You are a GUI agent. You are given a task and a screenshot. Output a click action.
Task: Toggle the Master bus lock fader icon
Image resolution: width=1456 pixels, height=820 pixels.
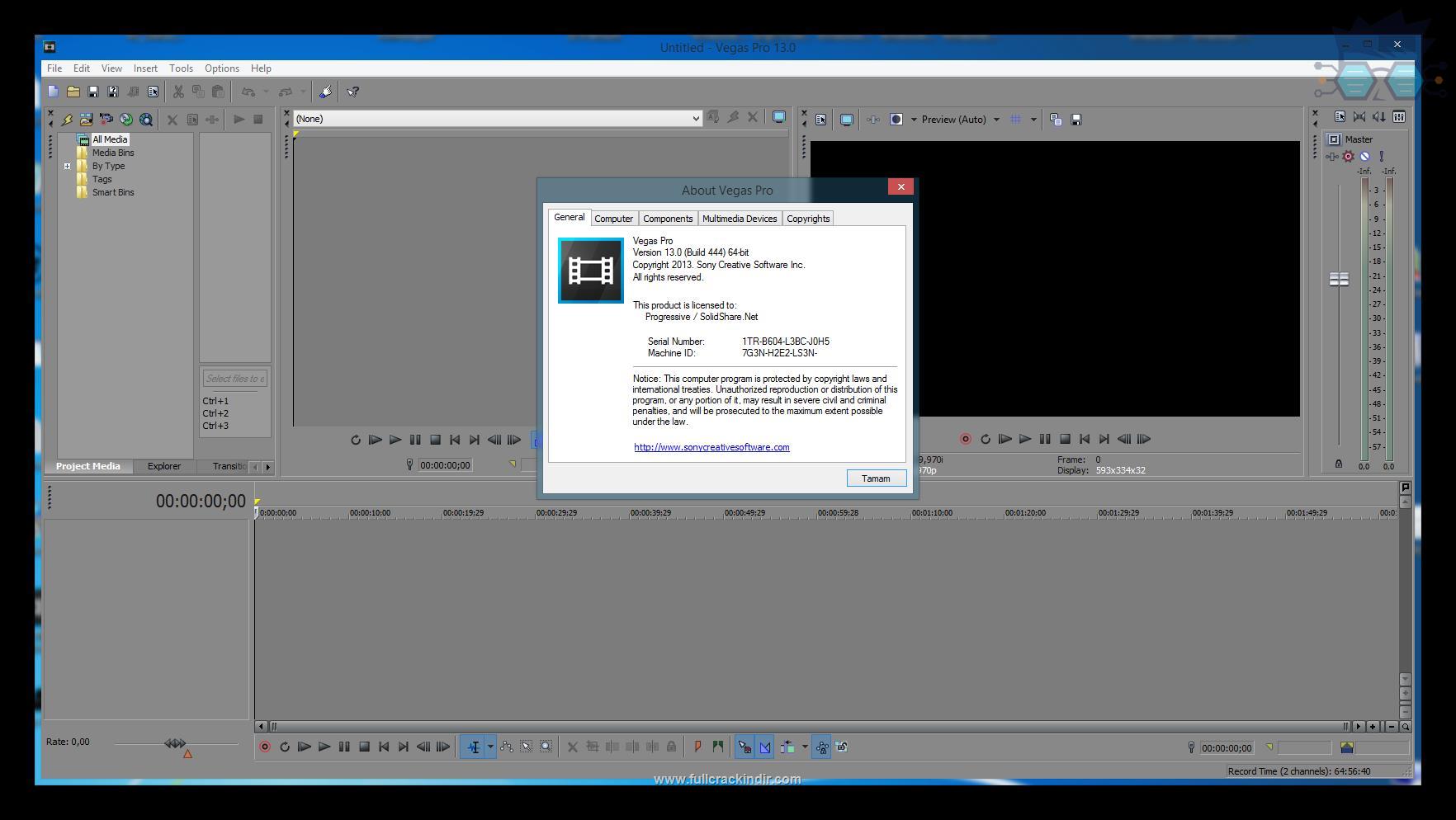pyautogui.click(x=1339, y=464)
